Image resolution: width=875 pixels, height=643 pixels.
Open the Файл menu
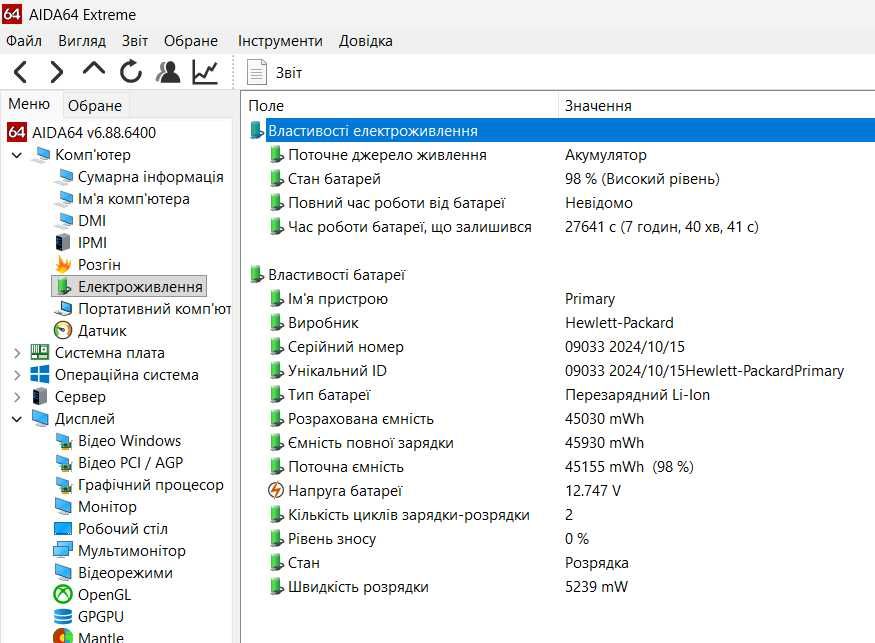point(24,41)
